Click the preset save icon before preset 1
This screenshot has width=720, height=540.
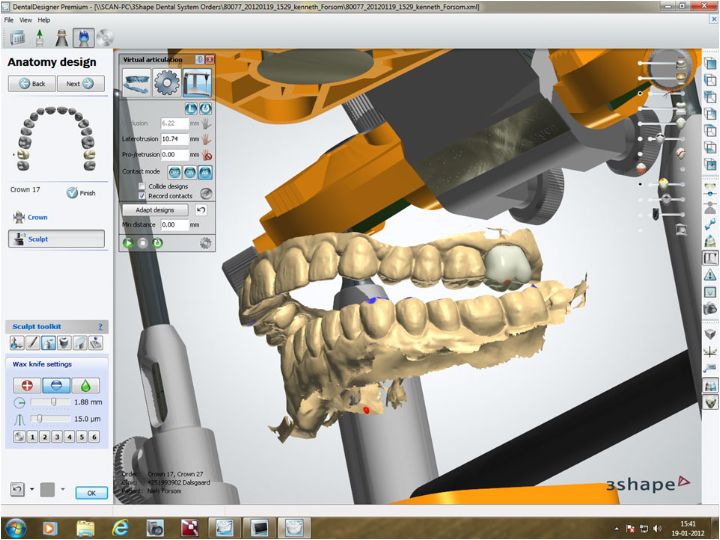coord(19,437)
